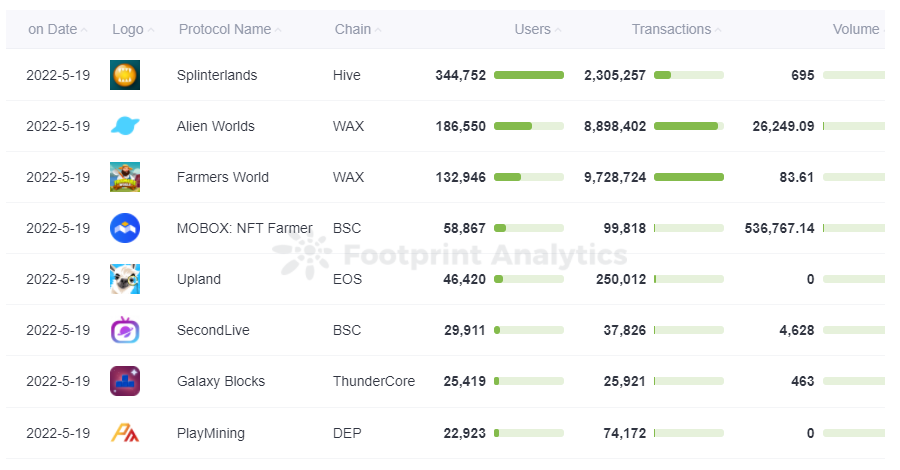This screenshot has width=900, height=470.
Task: Click the MOBOX blue circle logo
Action: 125,228
